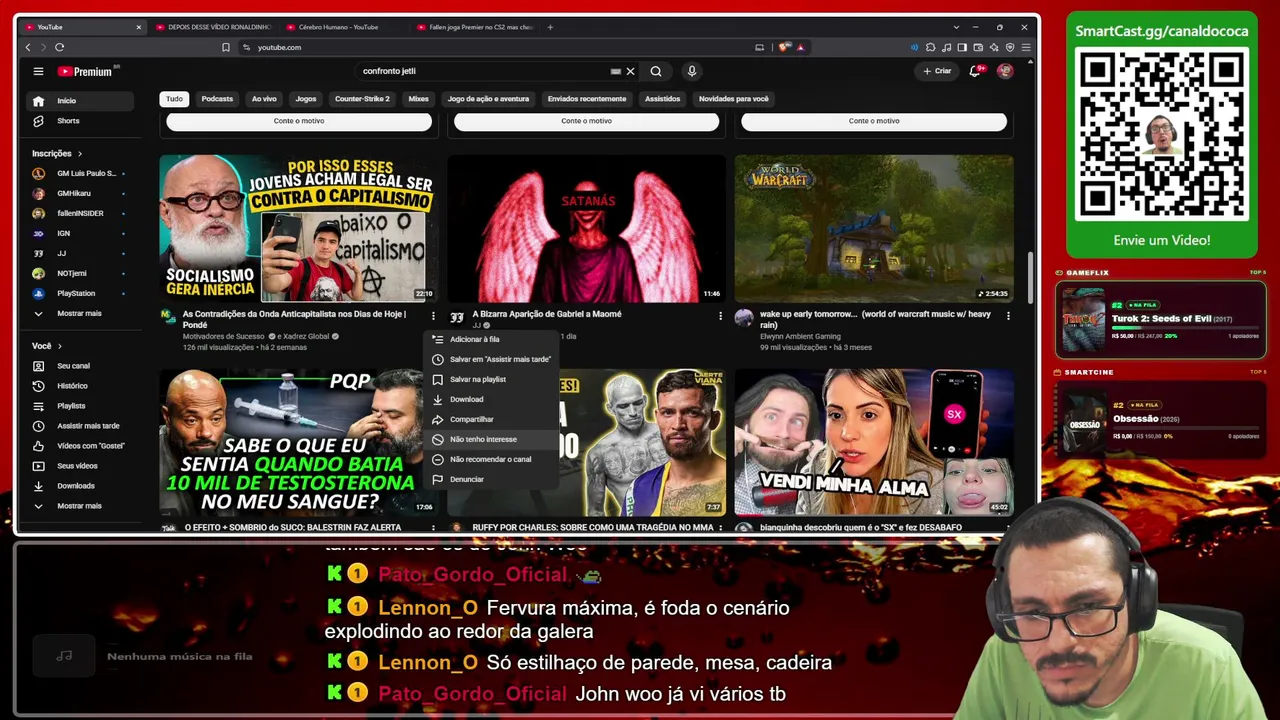The image size is (1280, 720).
Task: Select the Jogos filter chip
Action: (306, 99)
